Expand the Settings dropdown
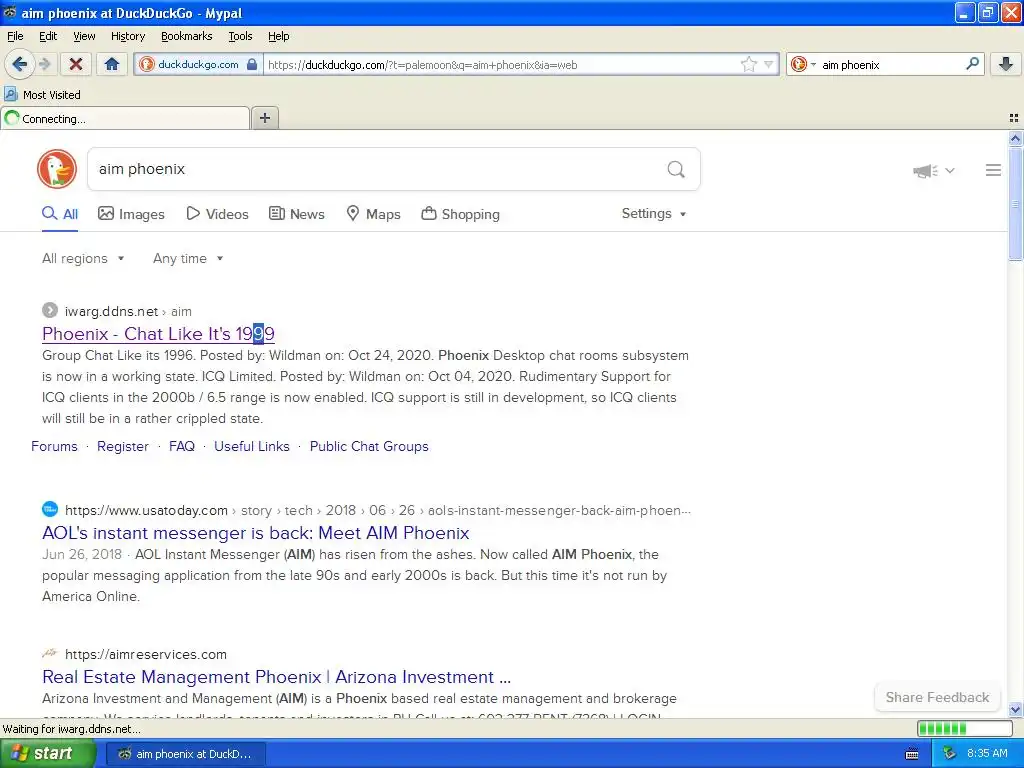The width and height of the screenshot is (1024, 768). 654,214
